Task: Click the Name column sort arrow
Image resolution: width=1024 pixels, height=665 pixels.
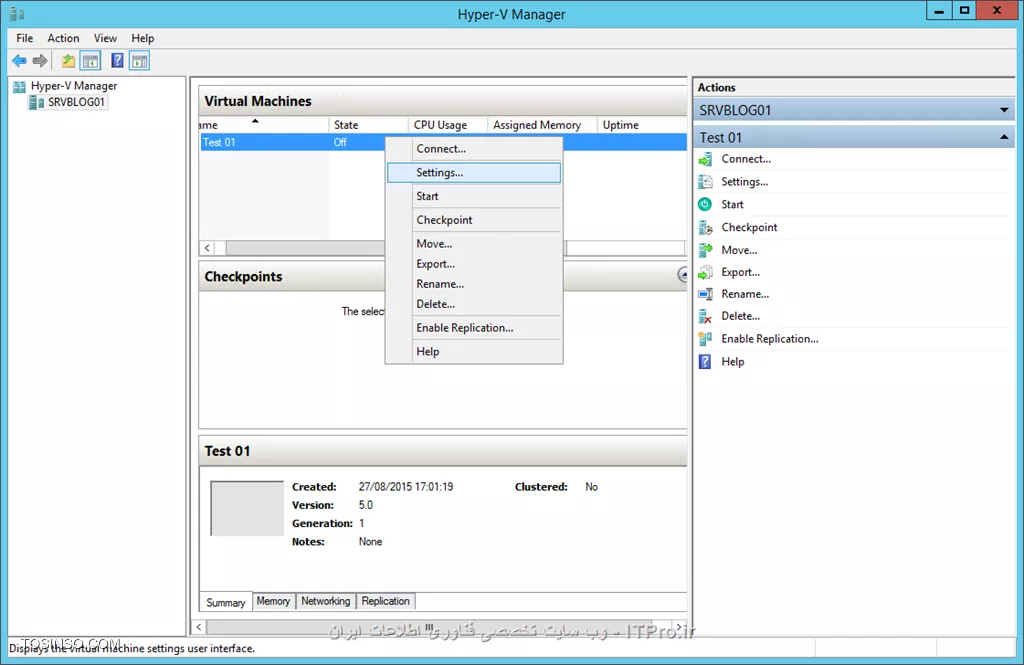Action: pyautogui.click(x=255, y=121)
